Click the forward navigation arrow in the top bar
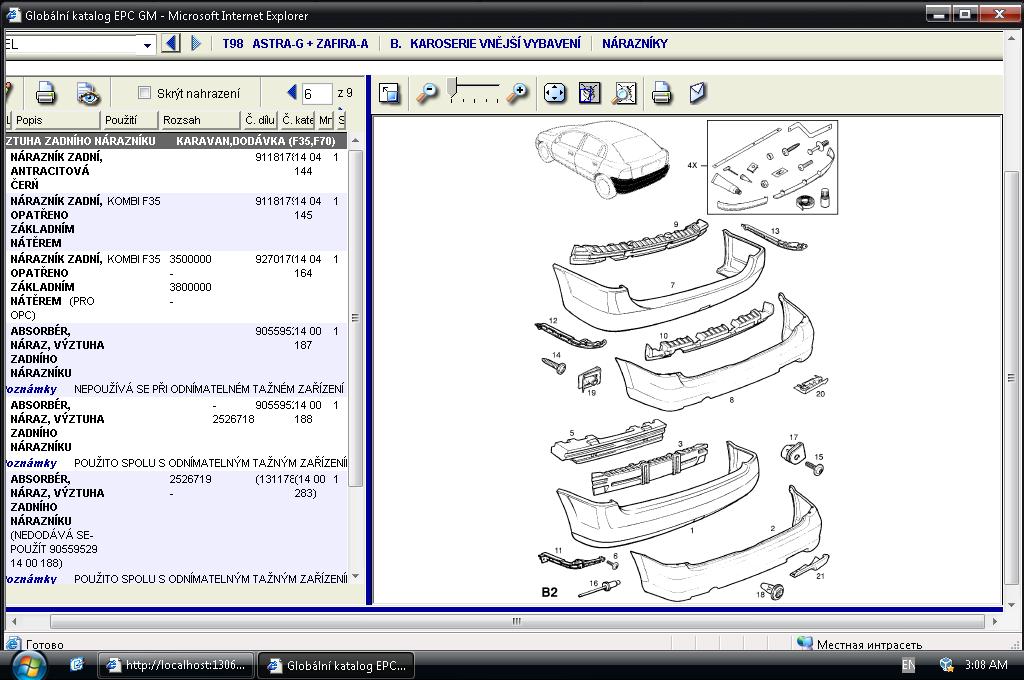This screenshot has width=1024, height=680. (196, 43)
